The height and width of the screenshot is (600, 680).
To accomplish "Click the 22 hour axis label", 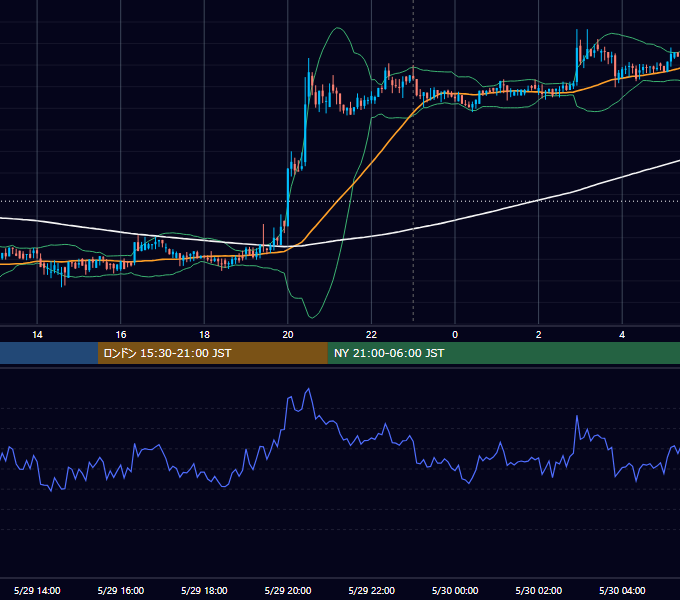I will tap(371, 335).
